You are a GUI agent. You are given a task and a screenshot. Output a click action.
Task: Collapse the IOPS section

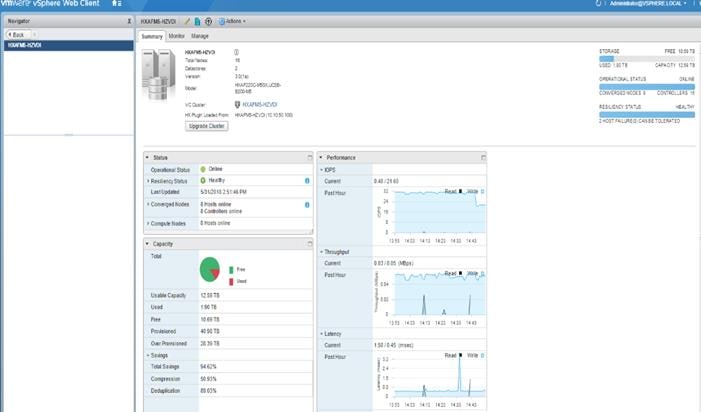click(x=321, y=170)
